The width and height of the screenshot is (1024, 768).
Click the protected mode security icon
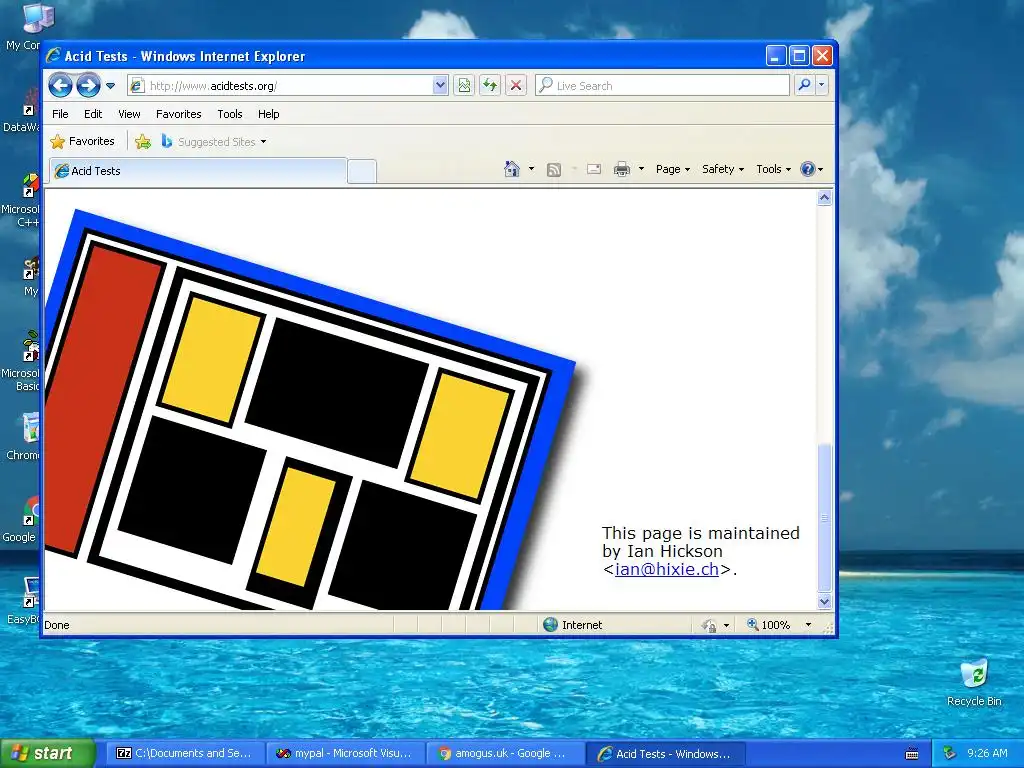[709, 626]
